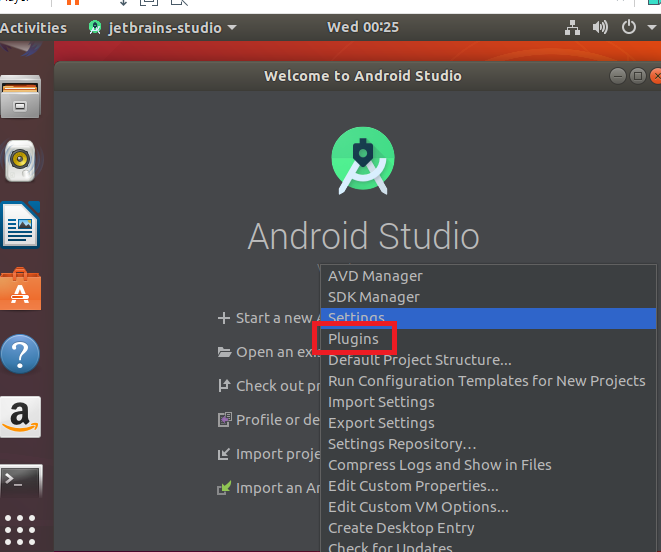Select the highlighted Settings entry
The height and width of the screenshot is (552, 661).
point(488,318)
